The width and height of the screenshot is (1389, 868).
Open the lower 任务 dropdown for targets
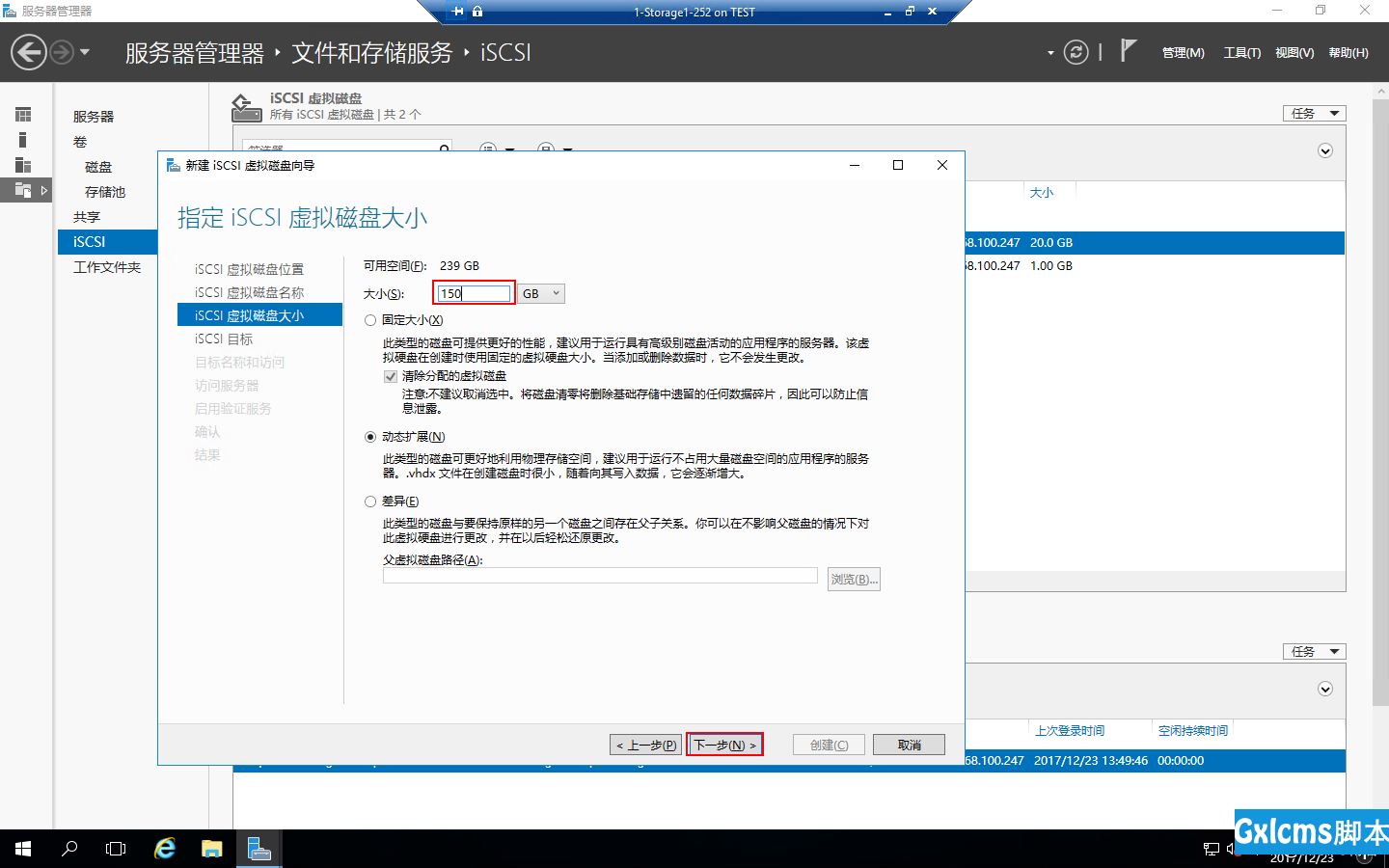click(1314, 651)
